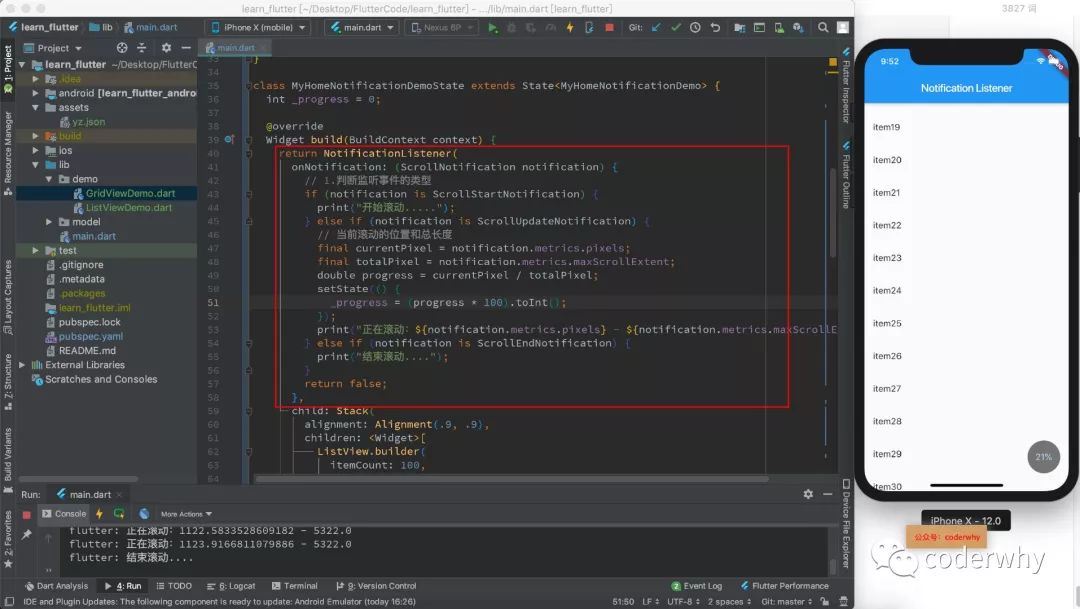Open the Nexus 6P device dropdown
Viewport: 1080px width, 609px height.
[x=442, y=28]
